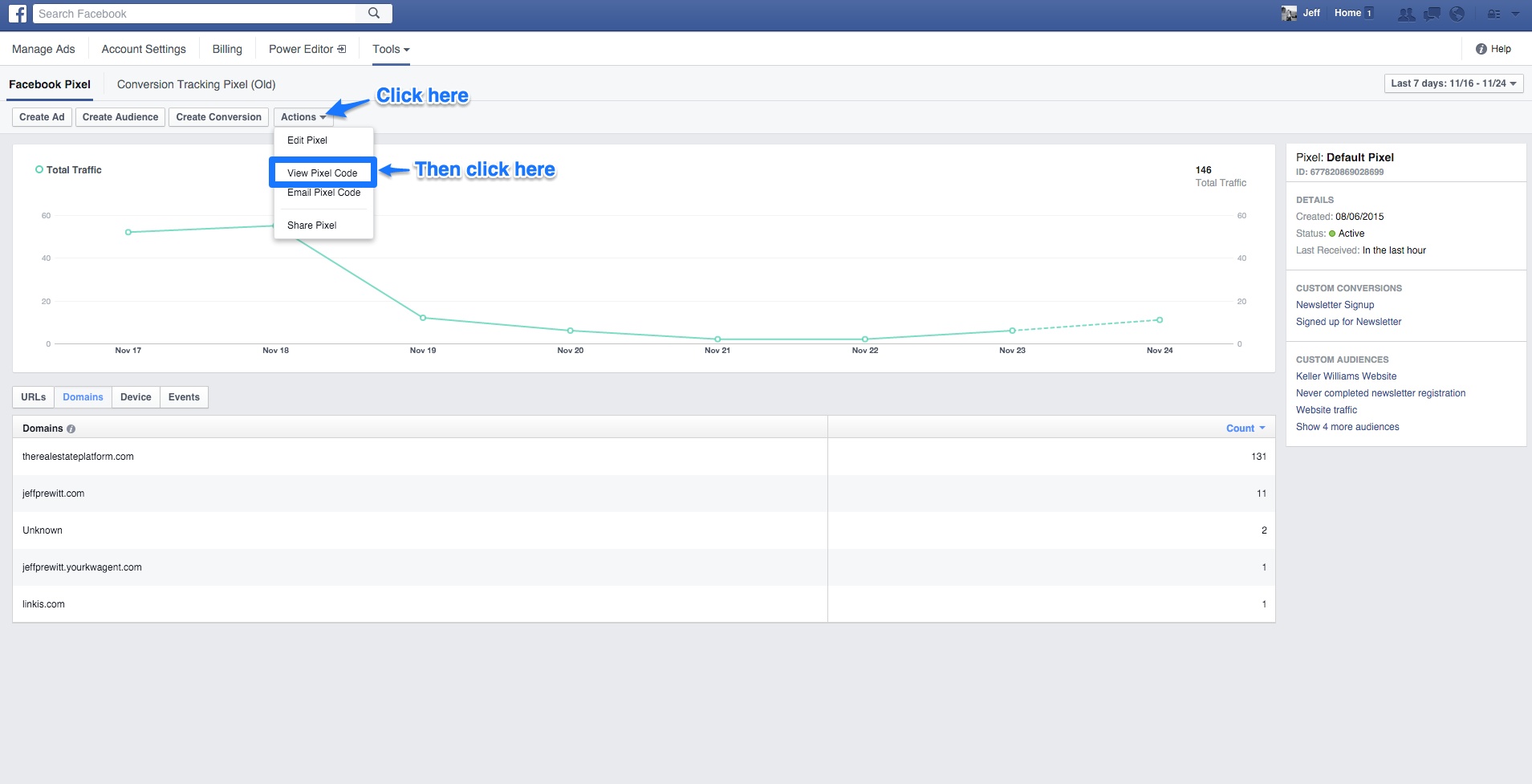Sort by the Count column header
This screenshot has height=784, width=1532.
1246,429
